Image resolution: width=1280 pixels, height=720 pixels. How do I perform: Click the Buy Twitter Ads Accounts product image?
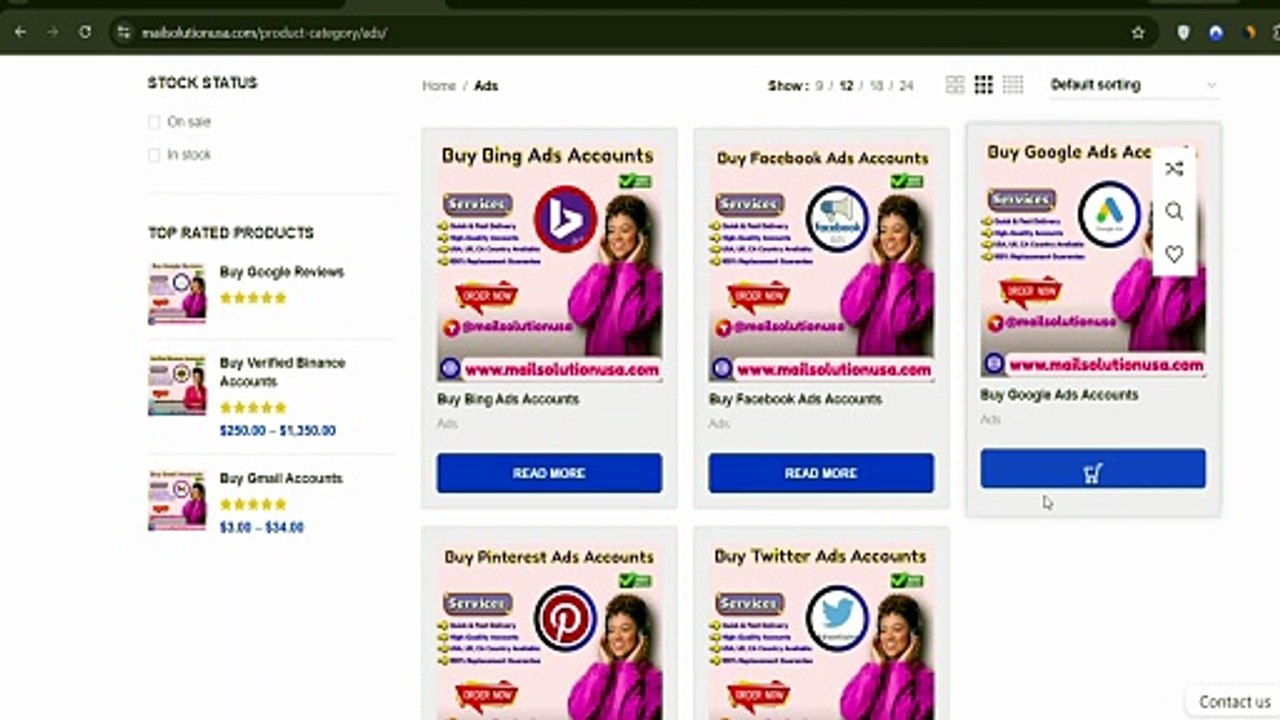821,631
